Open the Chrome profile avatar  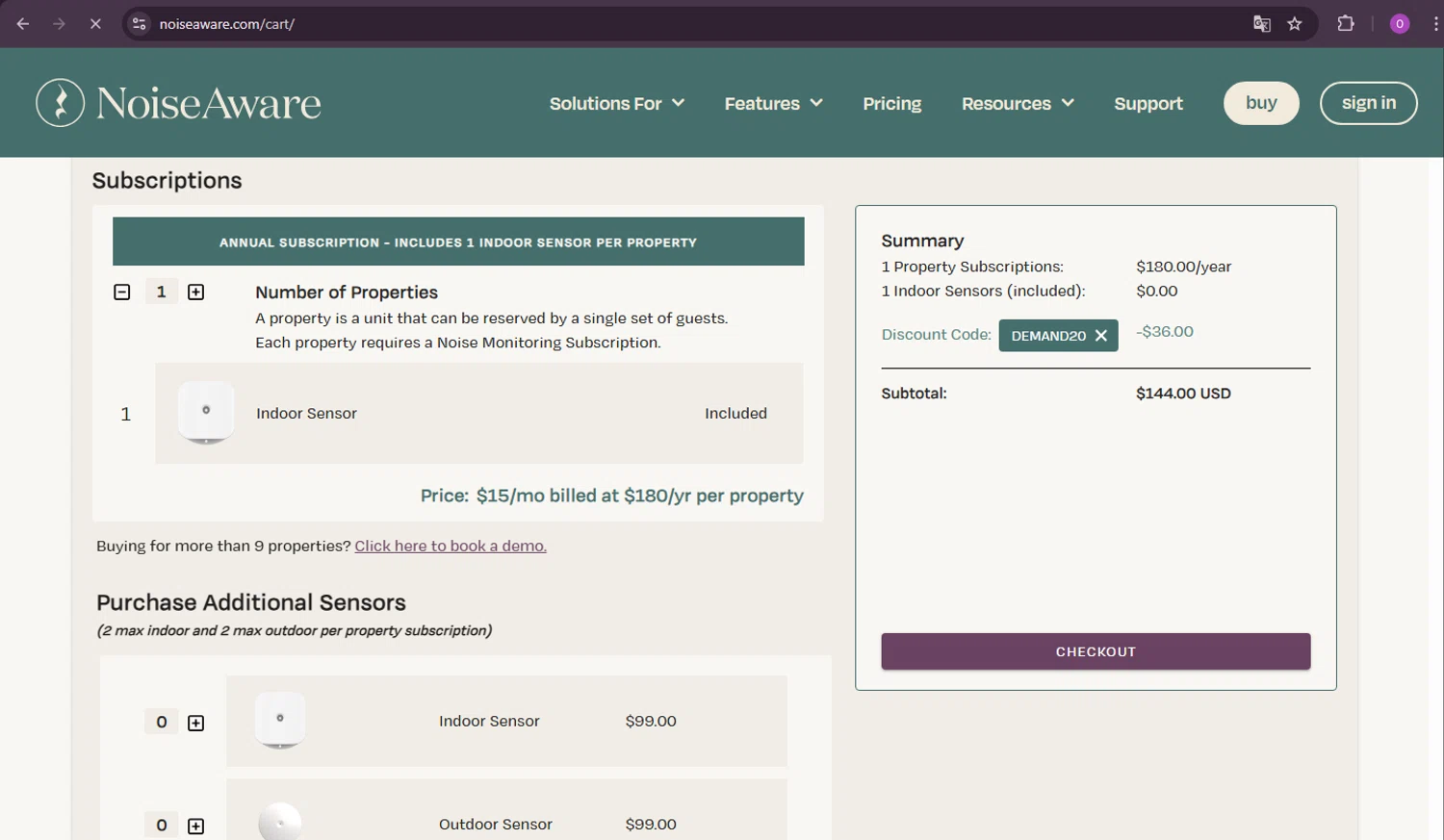click(1400, 24)
